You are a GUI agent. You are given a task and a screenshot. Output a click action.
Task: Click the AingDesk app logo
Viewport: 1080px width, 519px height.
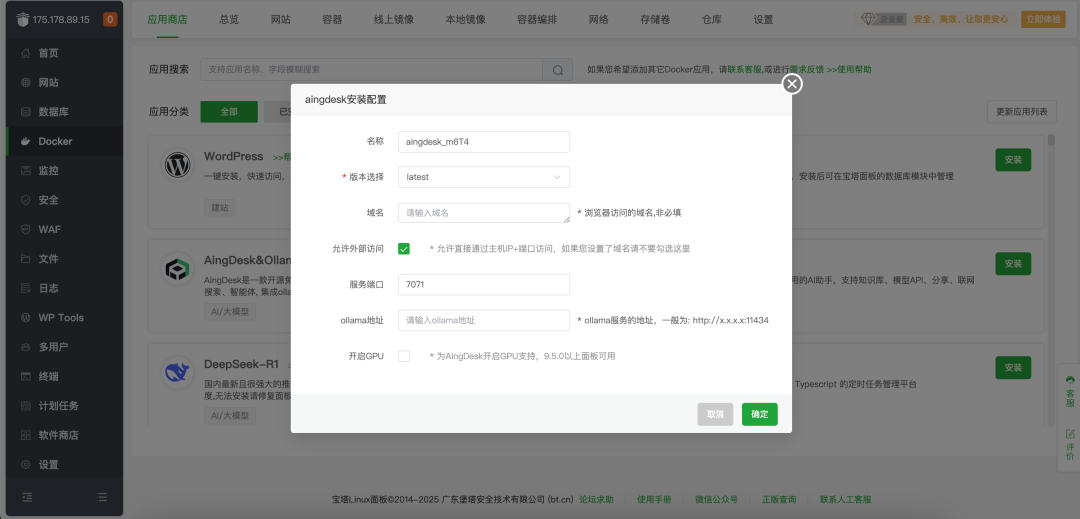coord(178,269)
